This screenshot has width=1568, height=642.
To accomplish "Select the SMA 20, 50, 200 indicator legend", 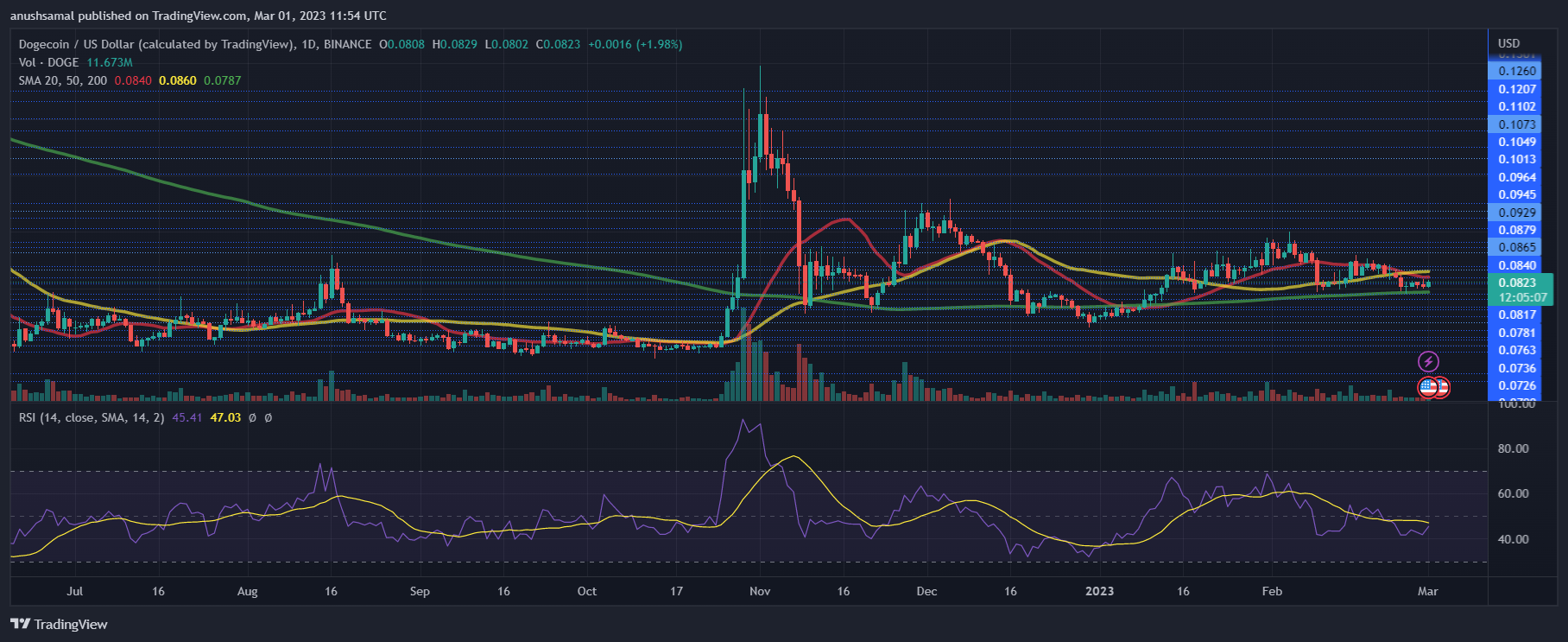I will [x=63, y=80].
